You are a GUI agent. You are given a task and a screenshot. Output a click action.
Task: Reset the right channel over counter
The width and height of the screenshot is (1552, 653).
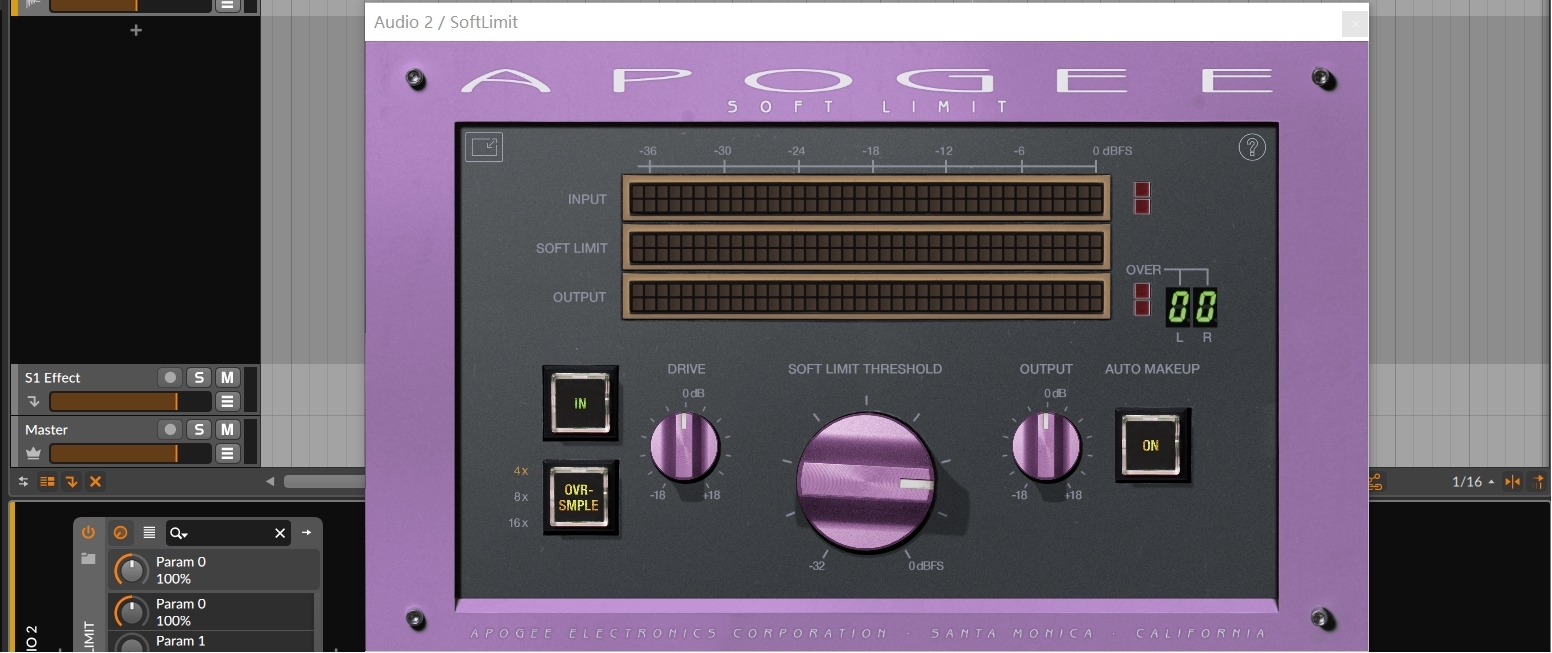(1205, 306)
